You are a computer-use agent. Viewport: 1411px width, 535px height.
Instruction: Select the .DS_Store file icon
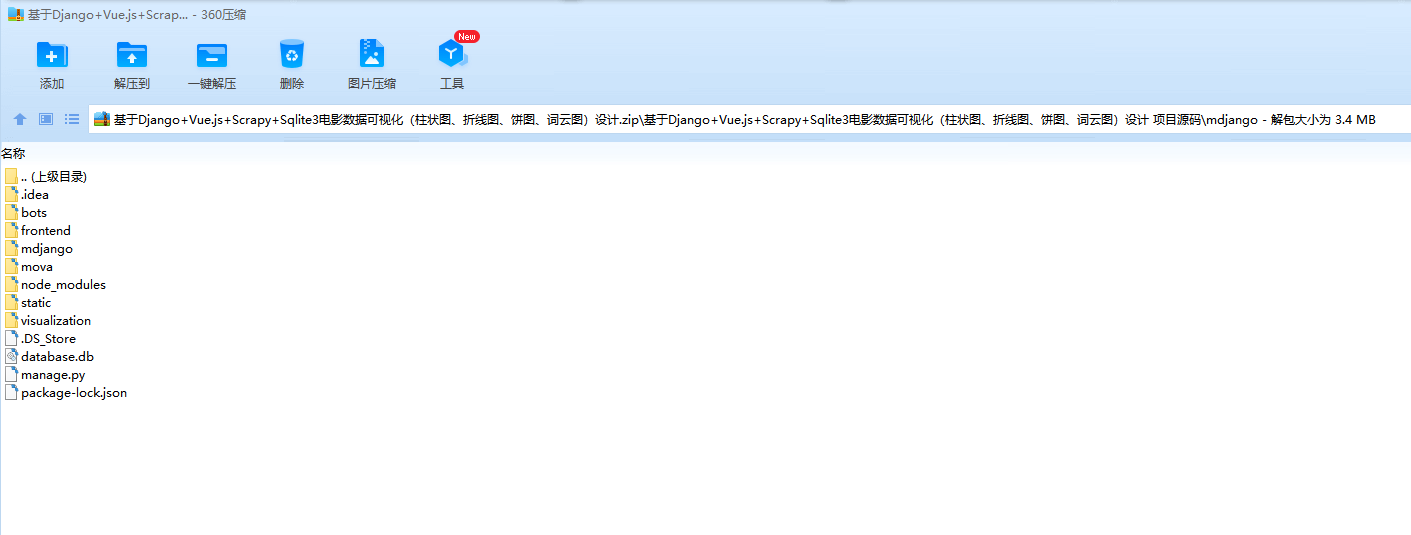point(11,338)
